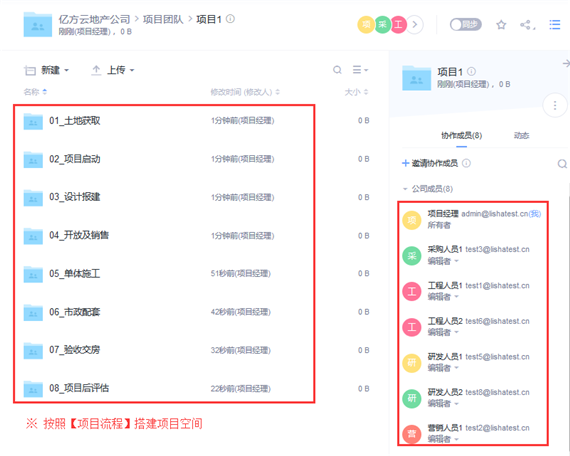
Task: Open folder 04_开放及销售
Action: click(79, 235)
